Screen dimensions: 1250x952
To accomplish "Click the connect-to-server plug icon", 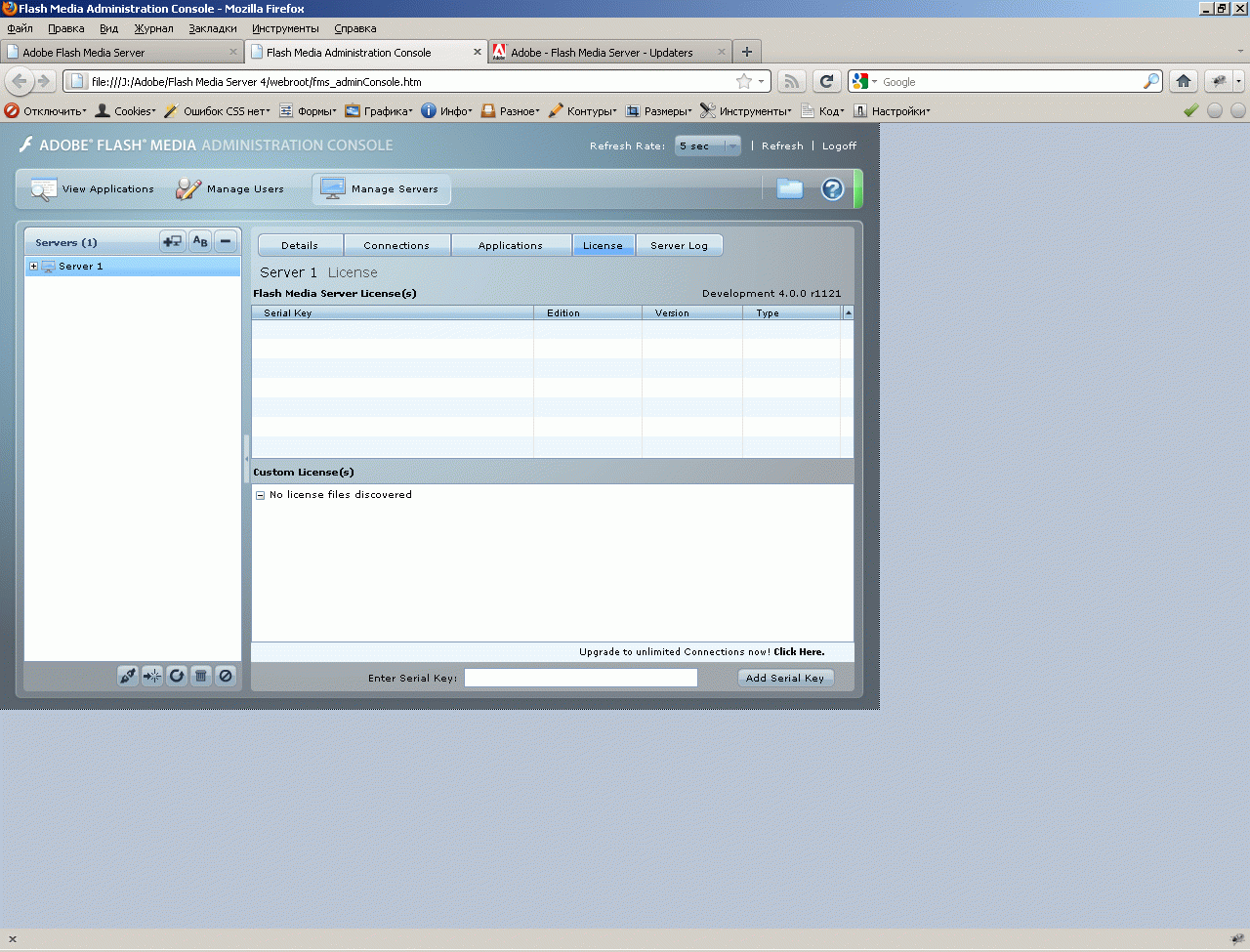I will 128,675.
